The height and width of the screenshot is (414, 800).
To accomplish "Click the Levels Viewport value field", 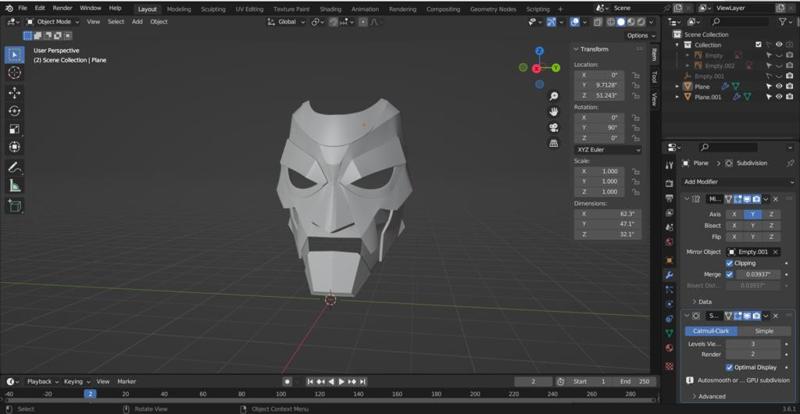I will [x=753, y=344].
